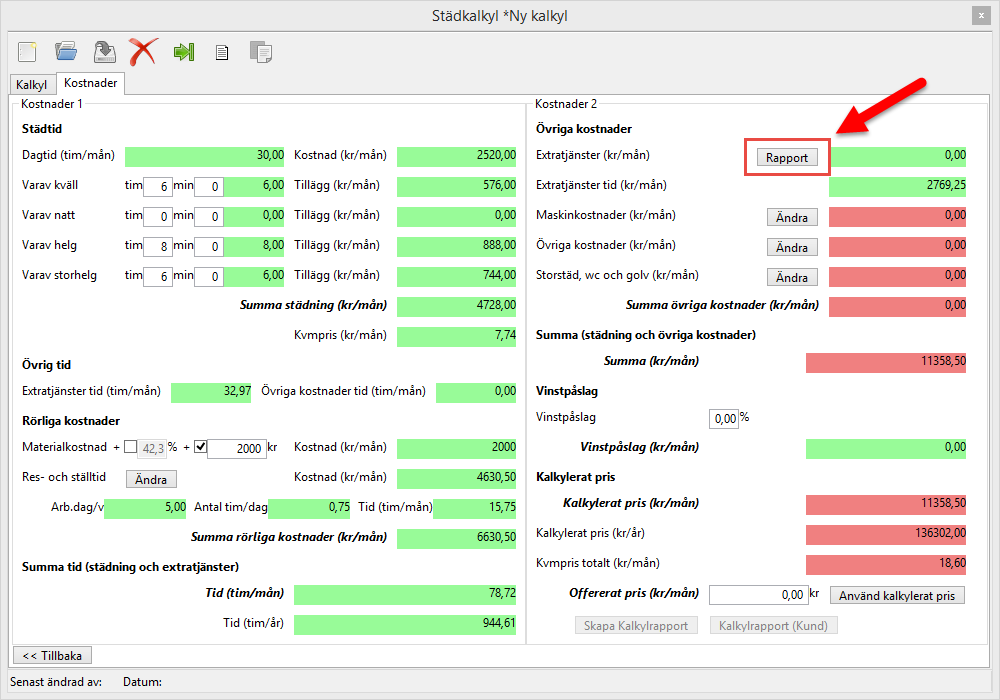This screenshot has height=700, width=1000.
Task: Click Ändra for Storstäd, wc och golv
Action: [792, 276]
